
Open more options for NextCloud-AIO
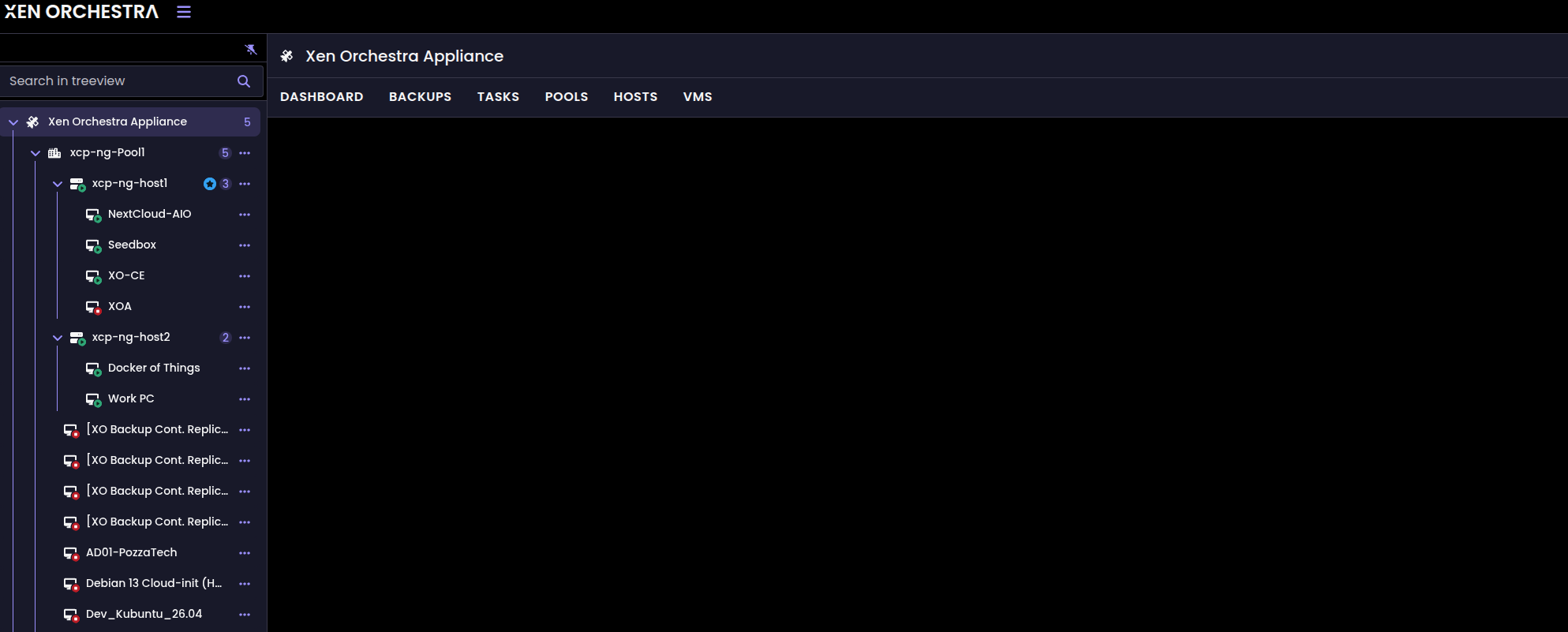click(x=245, y=215)
